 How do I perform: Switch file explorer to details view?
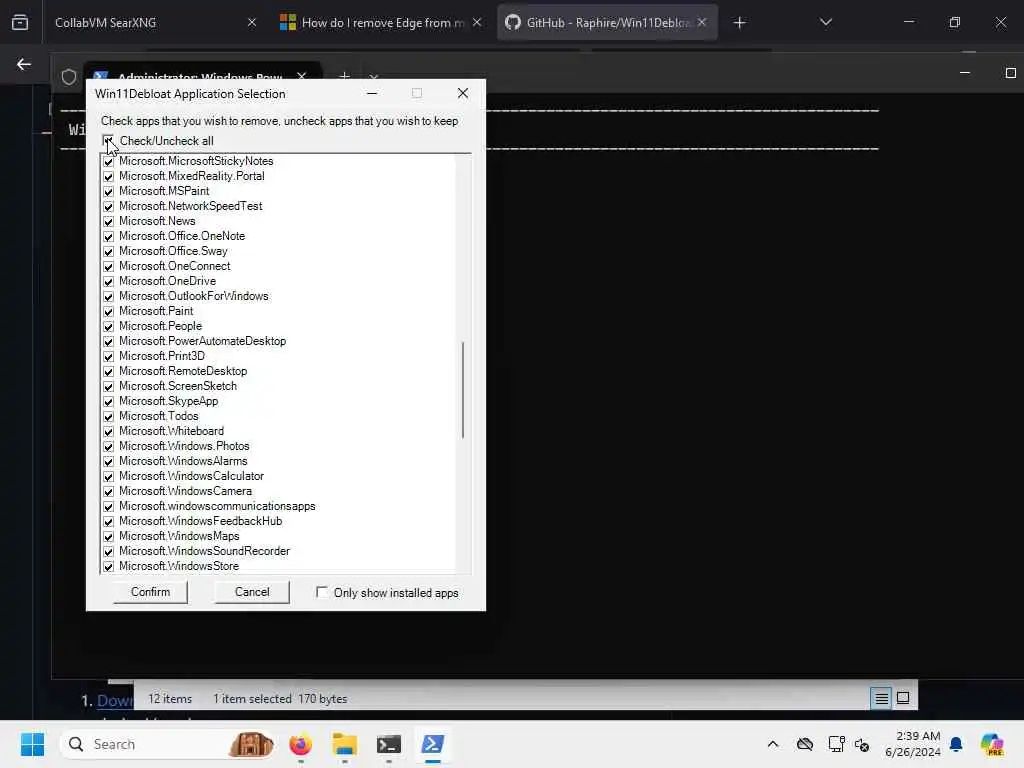pos(881,699)
